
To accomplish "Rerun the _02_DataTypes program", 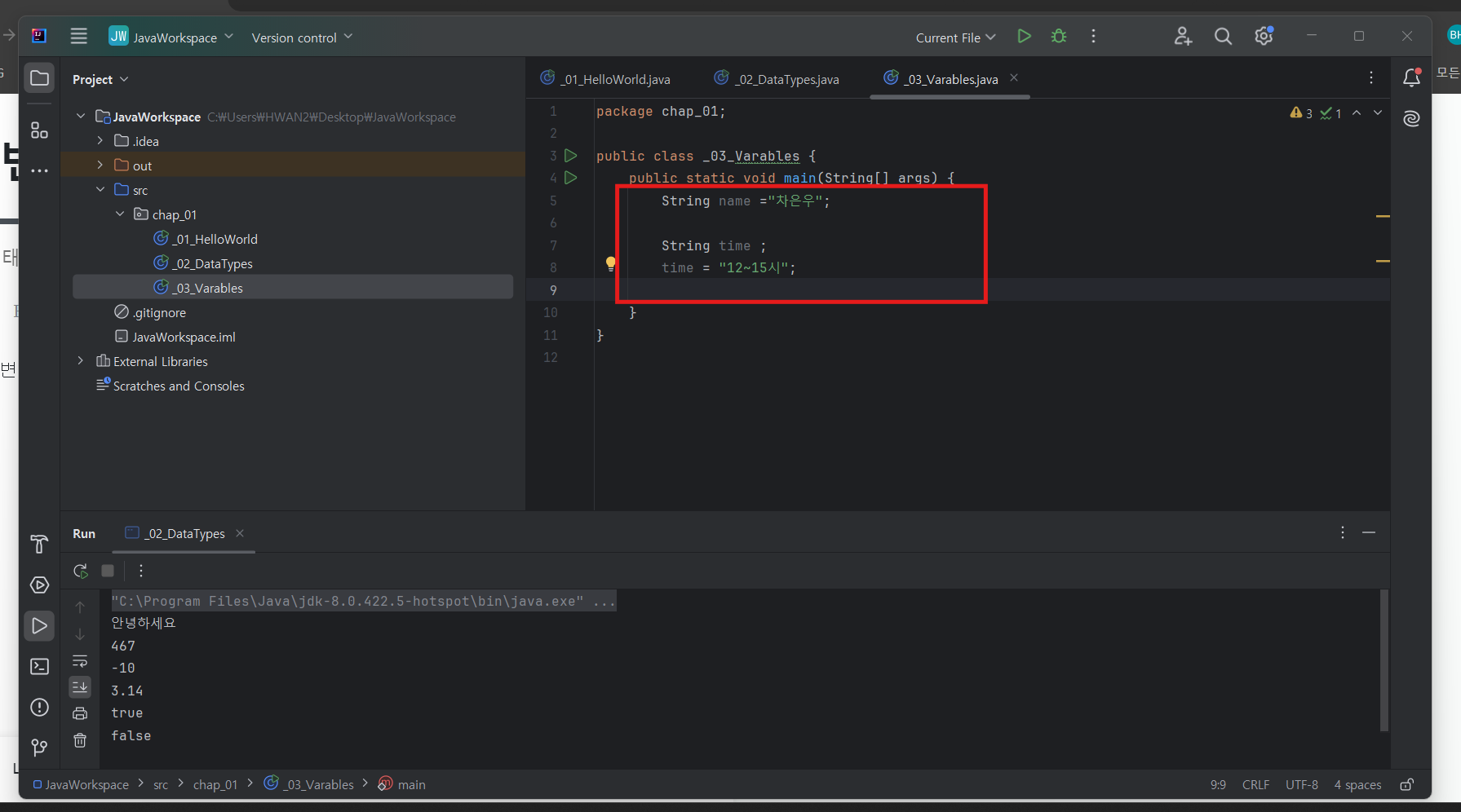I will [80, 571].
